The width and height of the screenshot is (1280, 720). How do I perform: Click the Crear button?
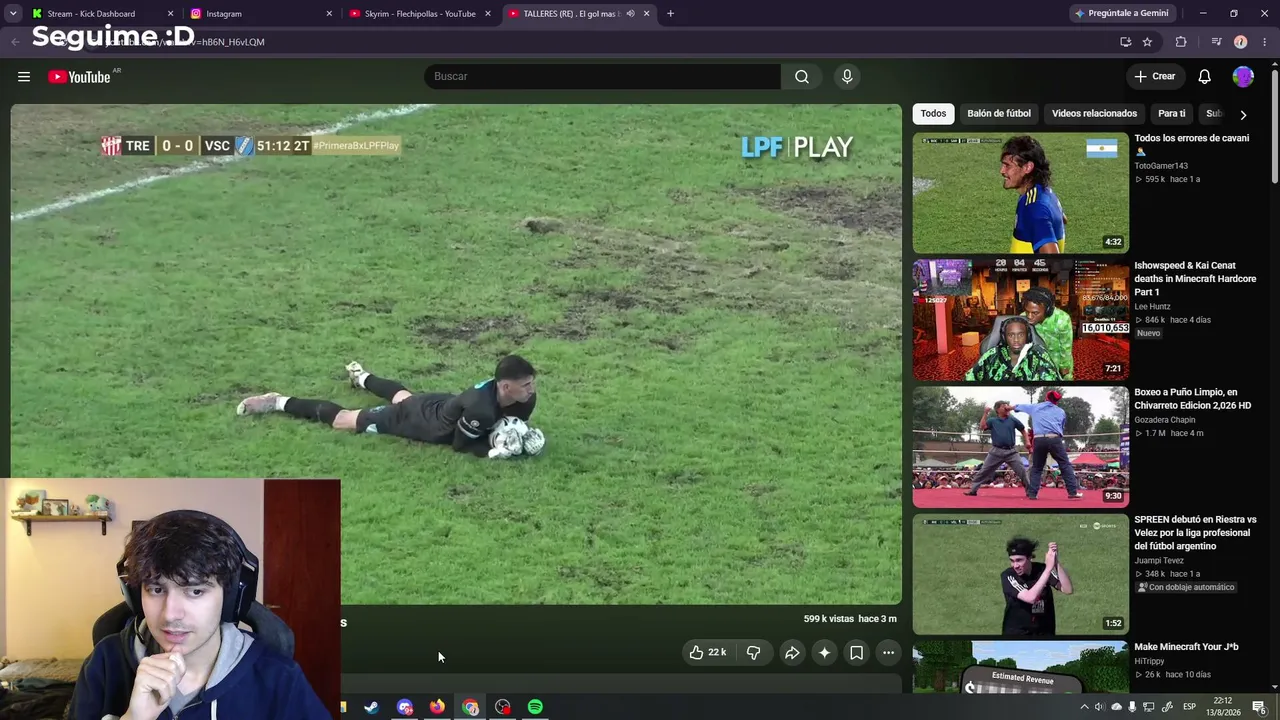[x=1154, y=77]
